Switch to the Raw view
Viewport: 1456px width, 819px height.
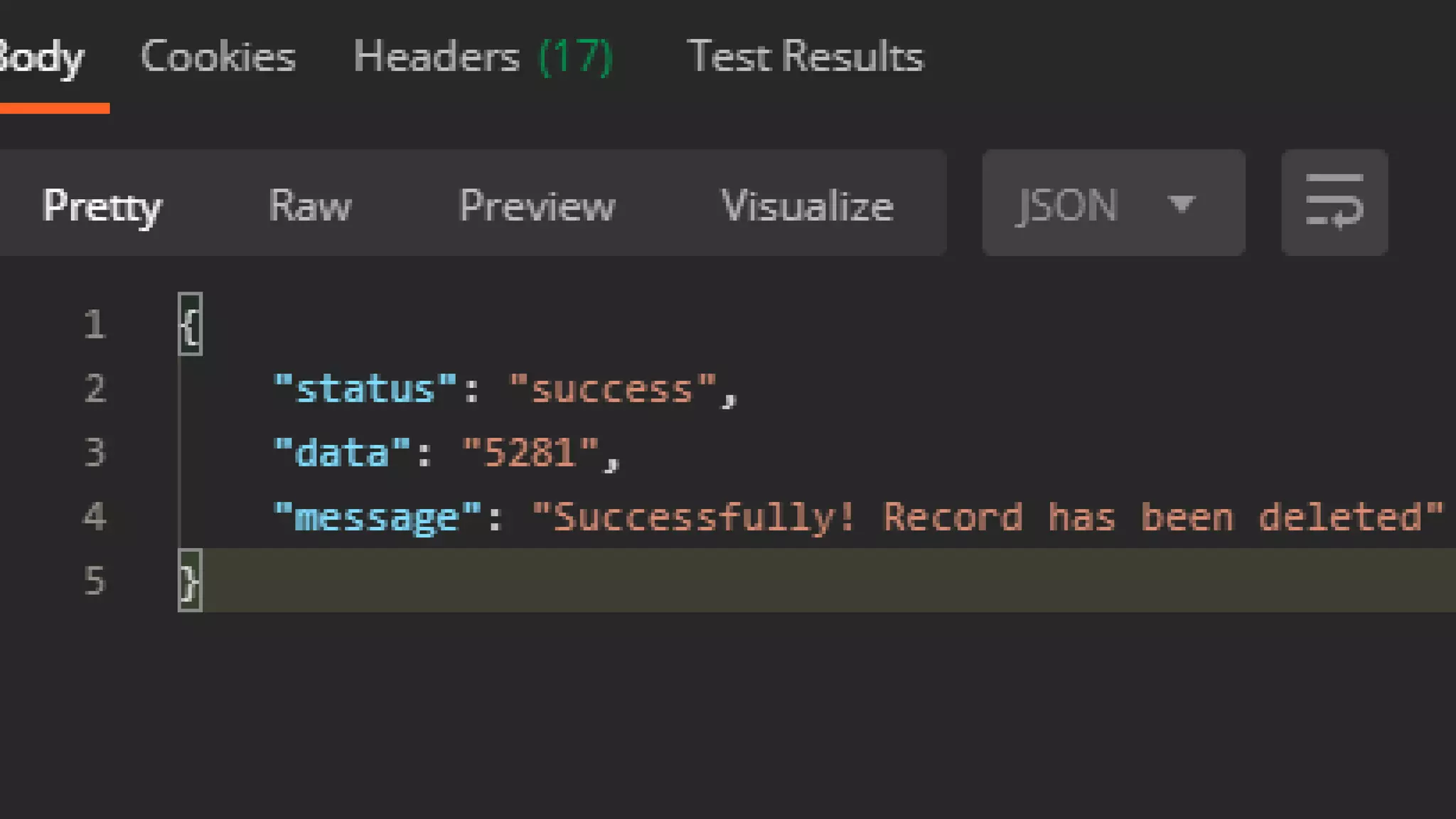[x=310, y=205]
